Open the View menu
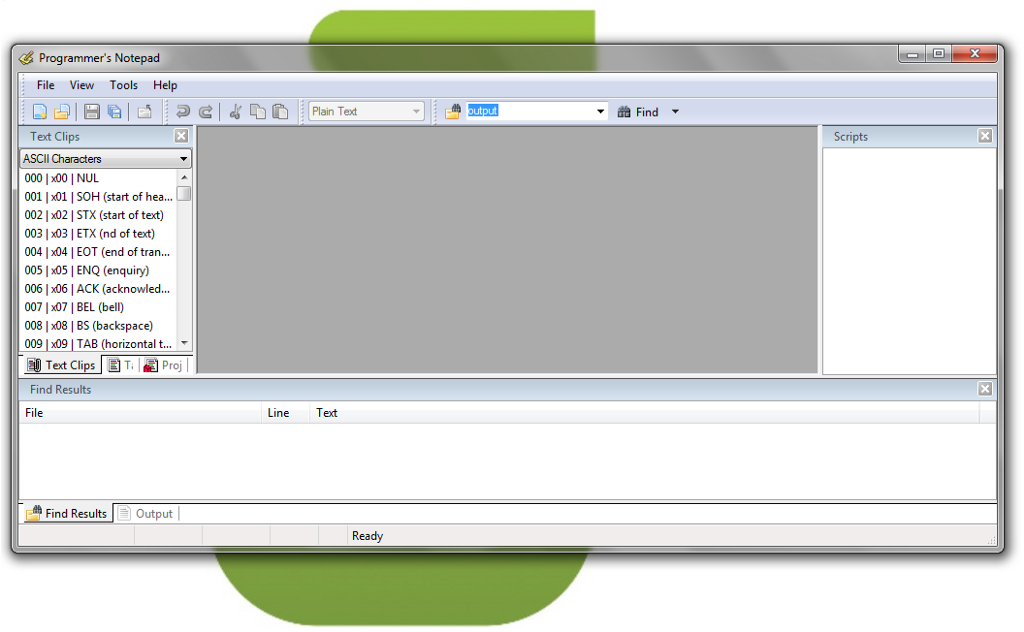The height and width of the screenshot is (632, 1024). coord(82,85)
